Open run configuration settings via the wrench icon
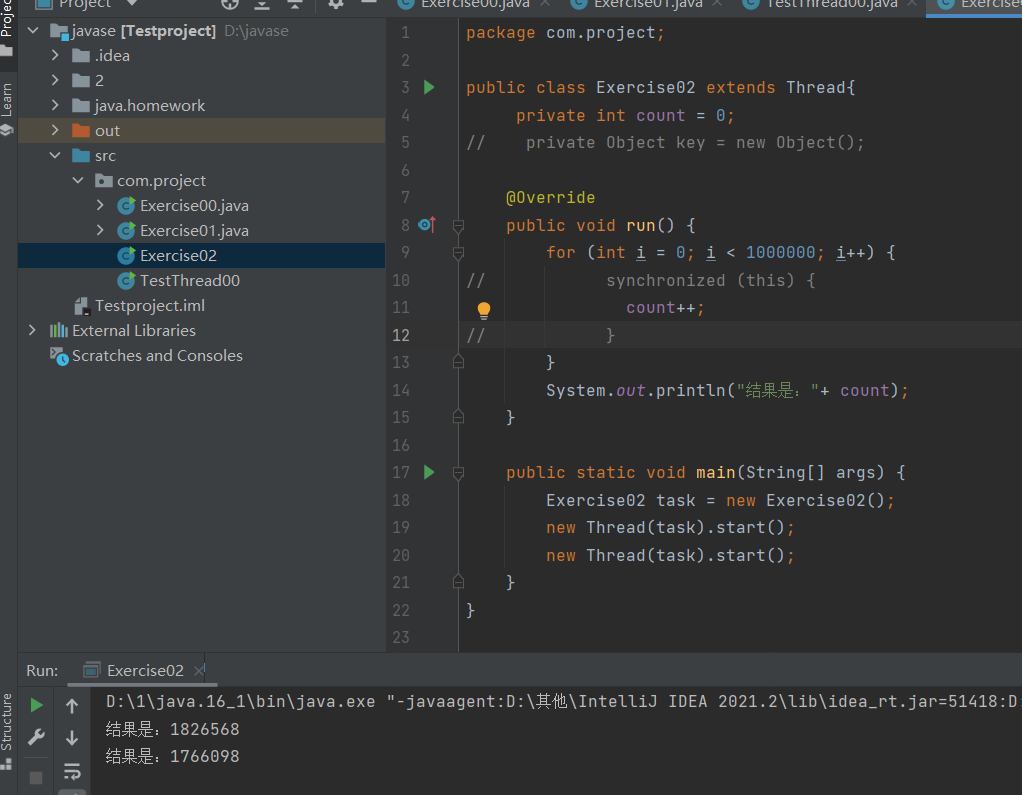1022x795 pixels. click(36, 738)
